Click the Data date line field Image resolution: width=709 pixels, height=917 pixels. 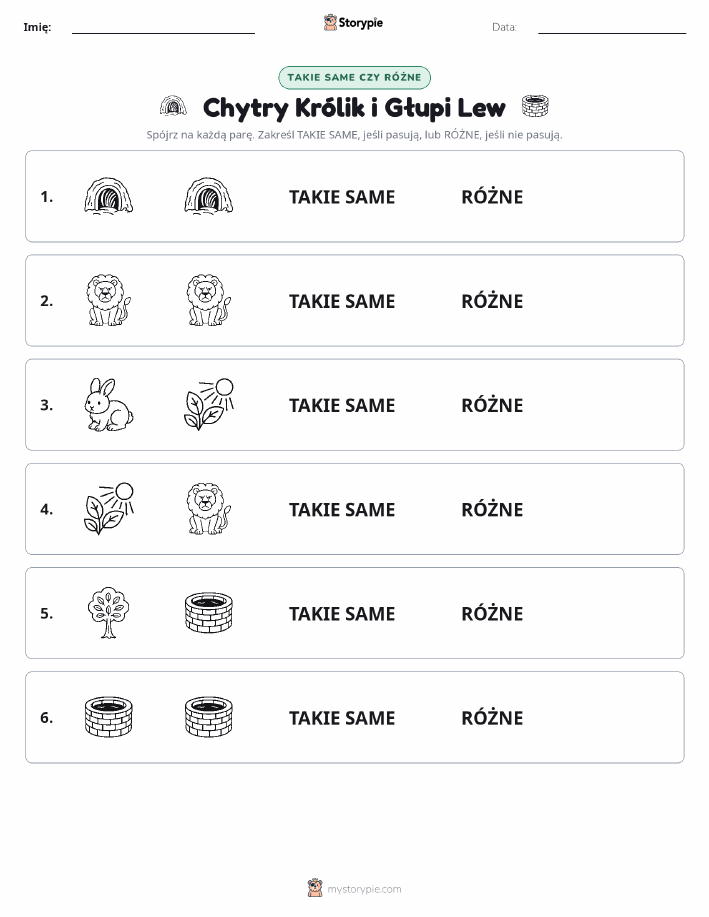coord(612,27)
